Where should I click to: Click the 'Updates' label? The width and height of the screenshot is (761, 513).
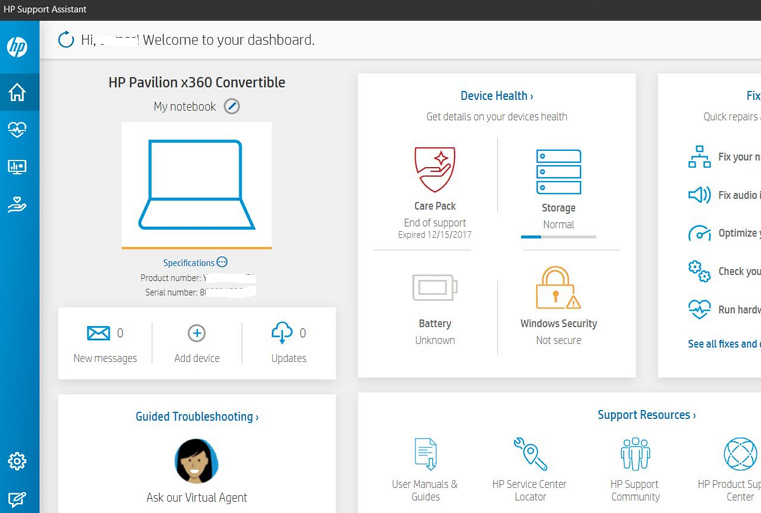[289, 358]
